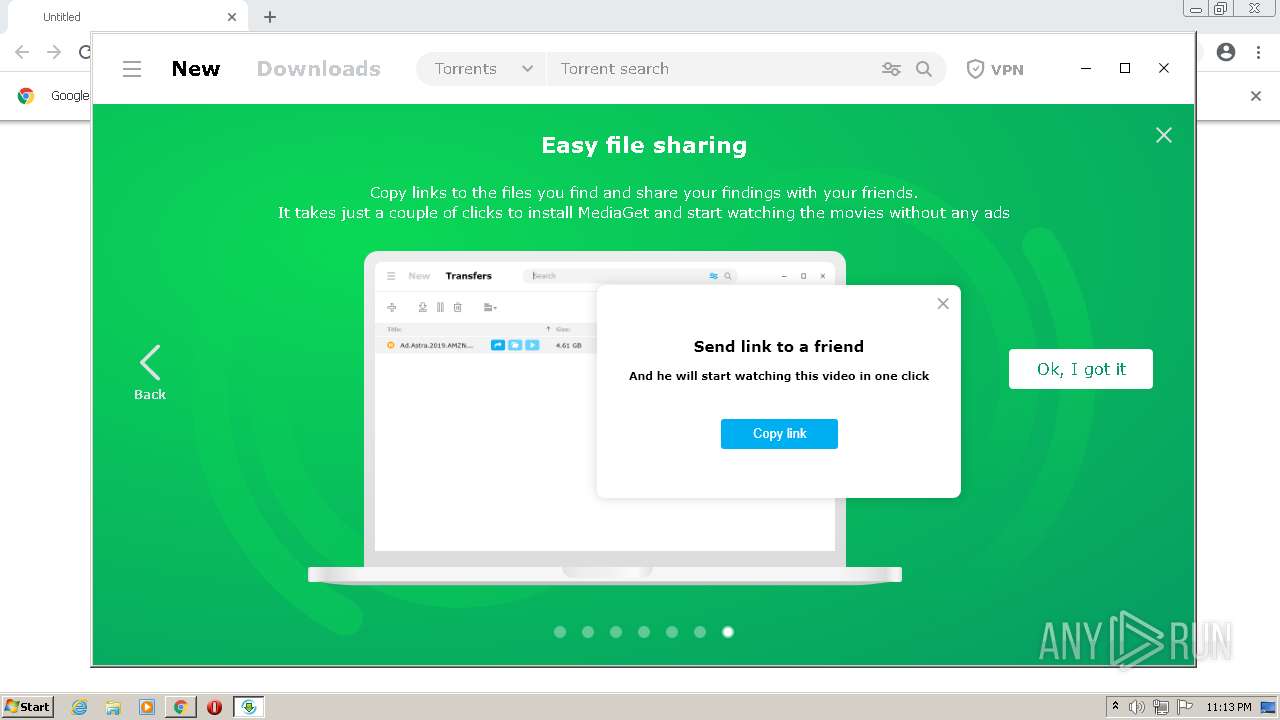Jump to the second tutorial slide dot
The width and height of the screenshot is (1280, 720).
pos(588,632)
